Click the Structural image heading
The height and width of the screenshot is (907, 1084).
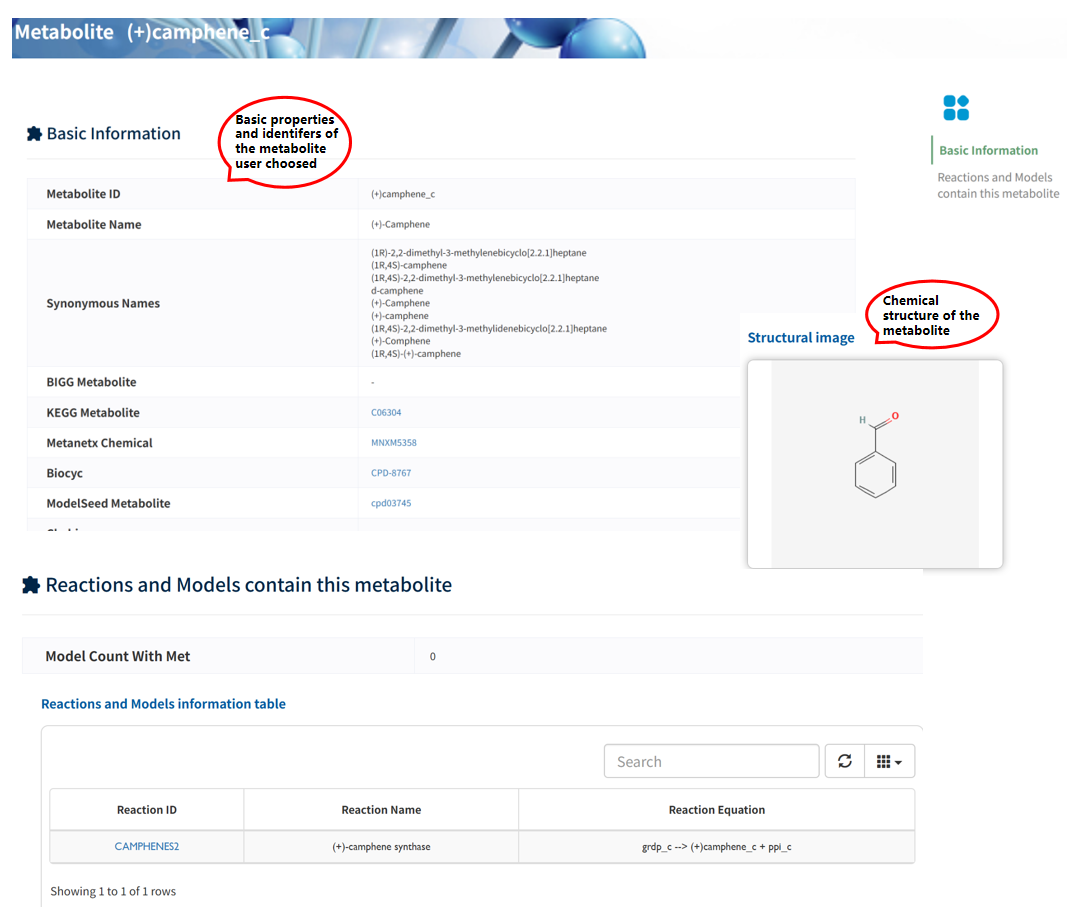click(x=801, y=338)
